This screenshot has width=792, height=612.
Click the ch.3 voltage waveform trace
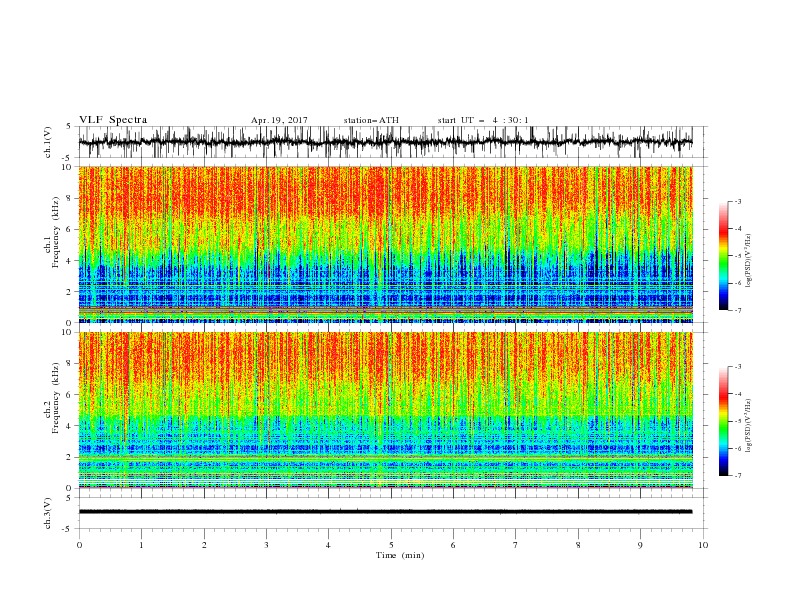385,512
